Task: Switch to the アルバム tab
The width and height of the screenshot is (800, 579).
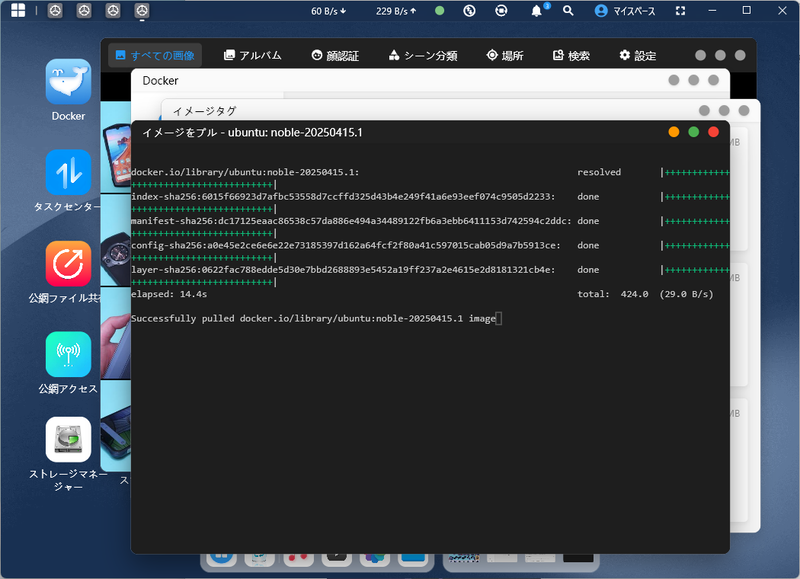Action: pyautogui.click(x=251, y=55)
